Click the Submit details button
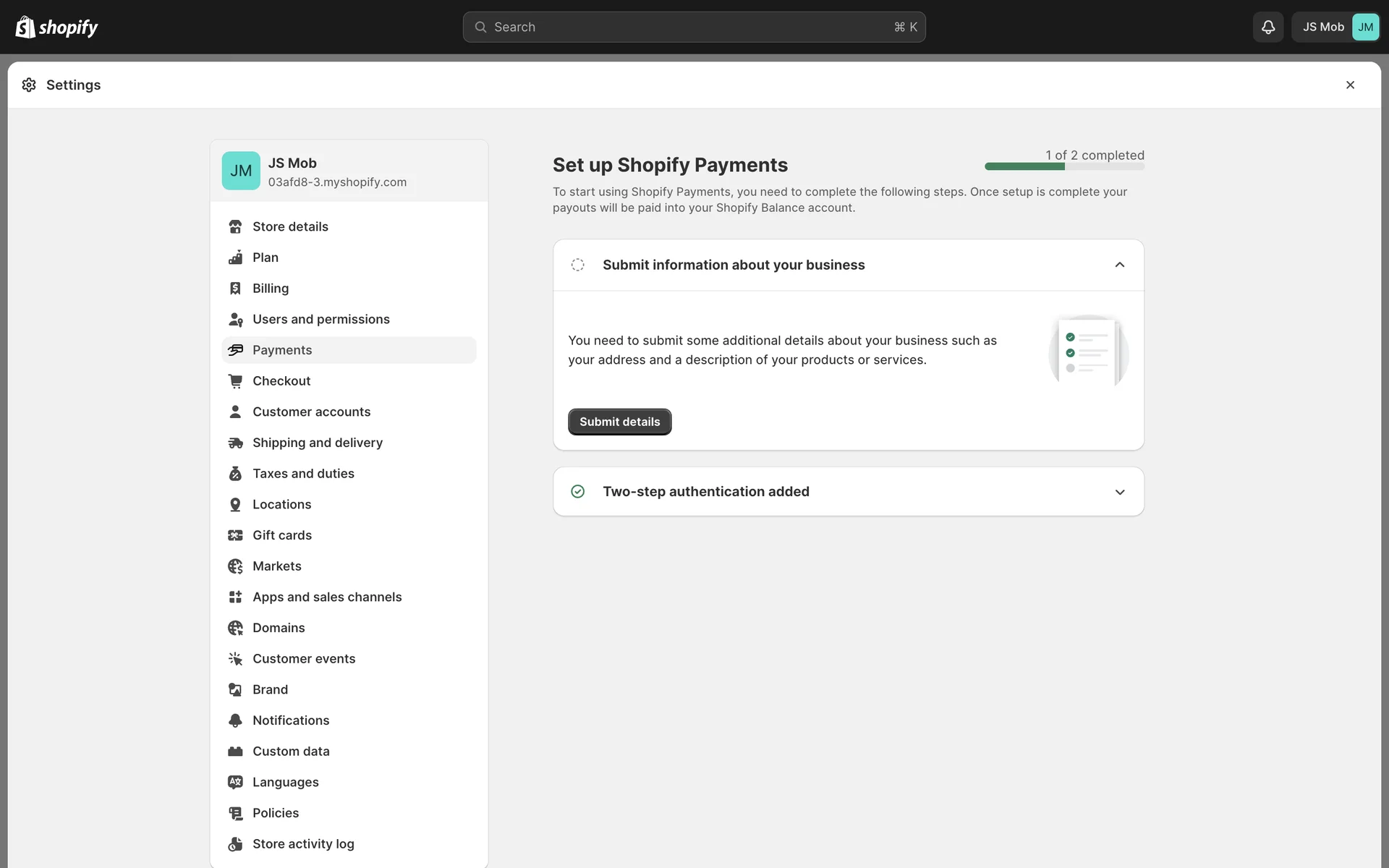 [619, 422]
